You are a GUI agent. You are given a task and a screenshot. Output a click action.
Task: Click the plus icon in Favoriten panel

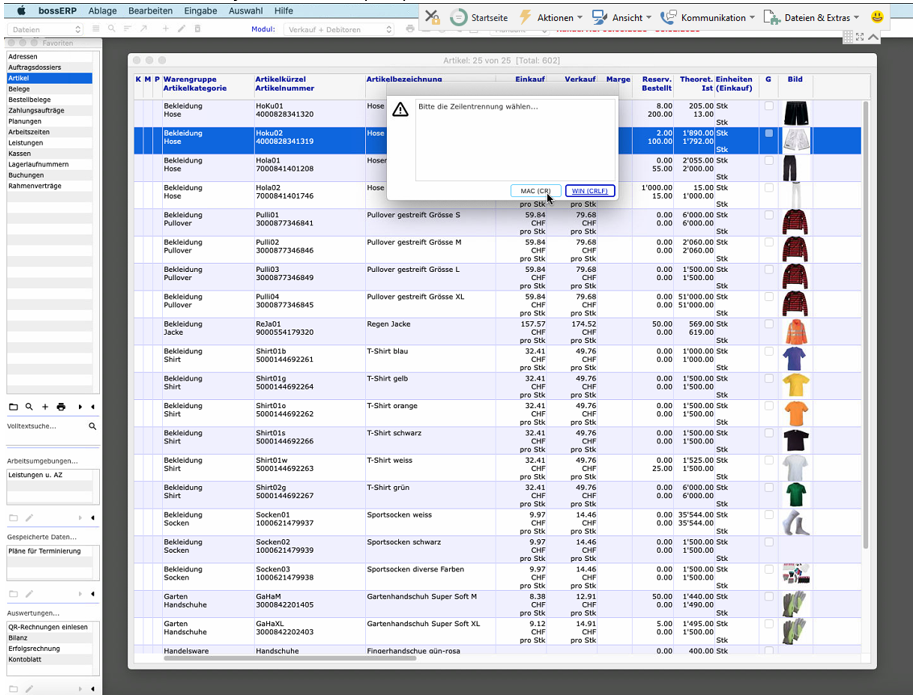45,407
